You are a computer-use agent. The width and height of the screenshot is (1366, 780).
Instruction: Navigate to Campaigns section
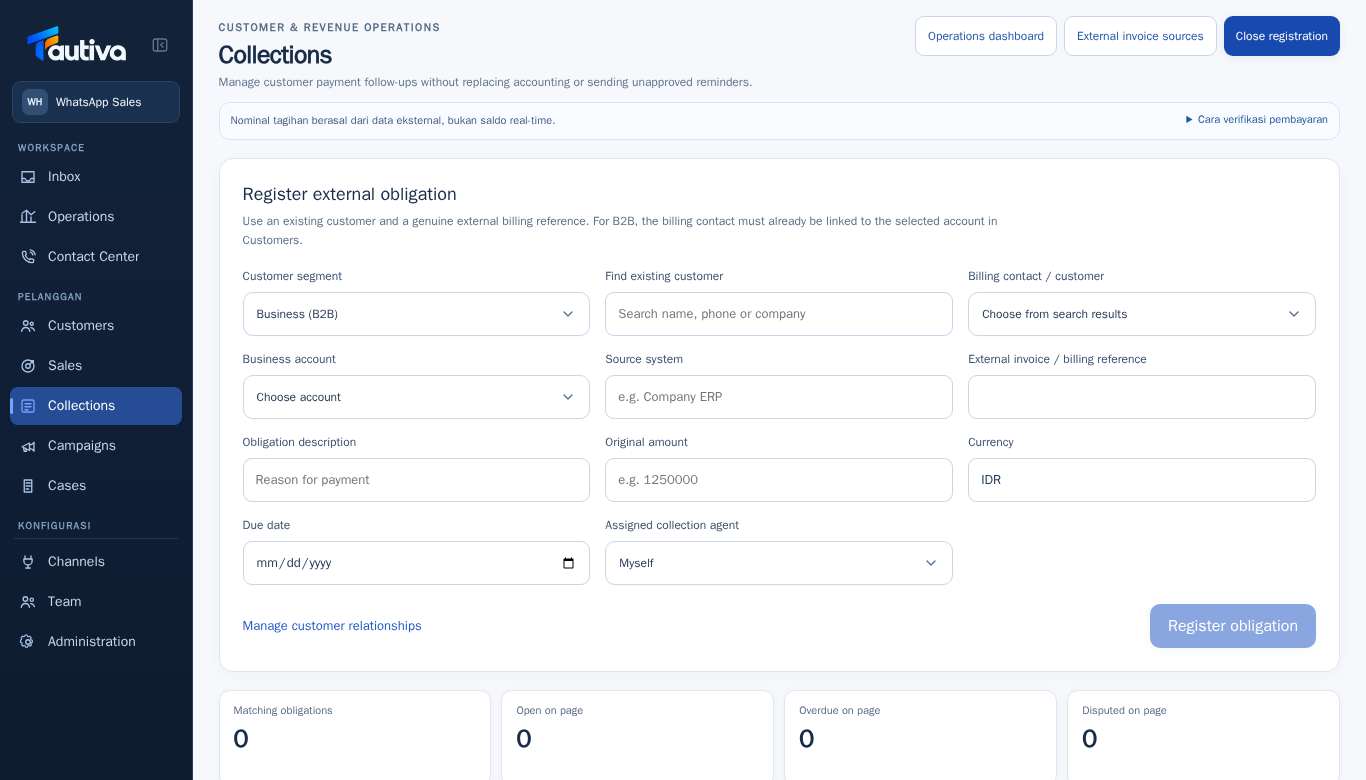point(96,446)
